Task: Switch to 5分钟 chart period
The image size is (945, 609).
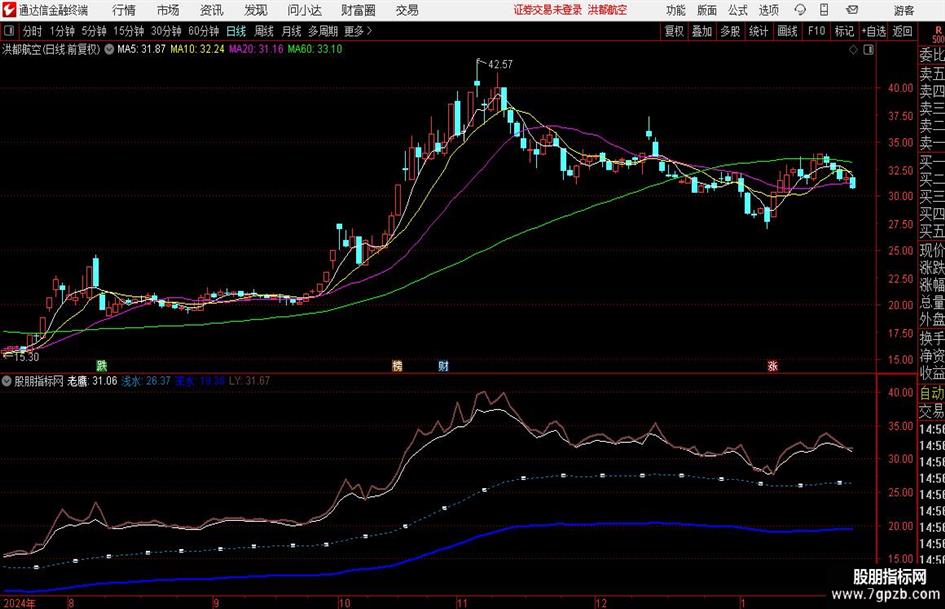Action: [93, 31]
